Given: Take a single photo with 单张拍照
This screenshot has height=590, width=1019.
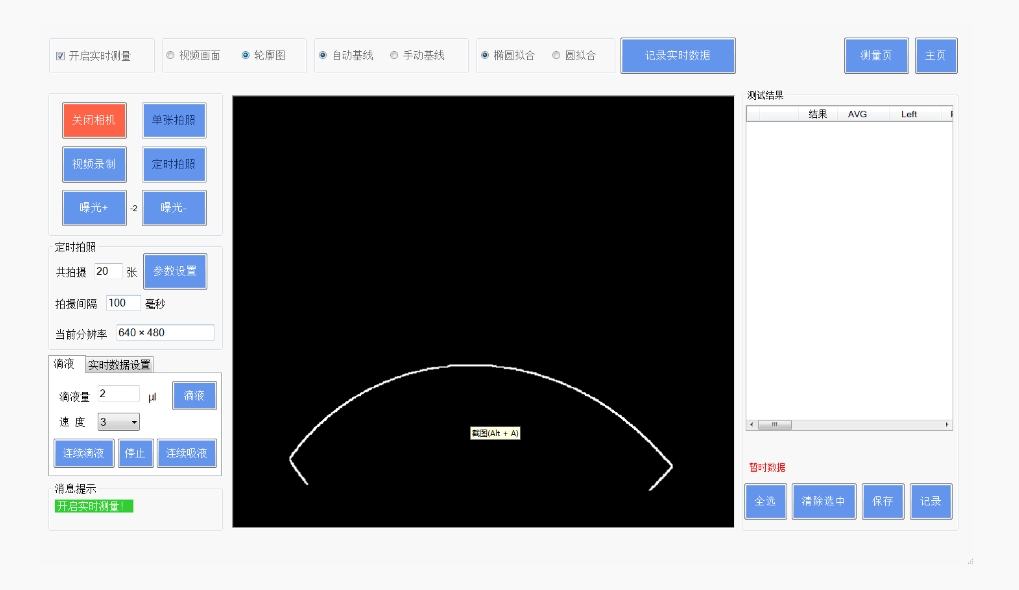Looking at the screenshot, I should coord(174,120).
